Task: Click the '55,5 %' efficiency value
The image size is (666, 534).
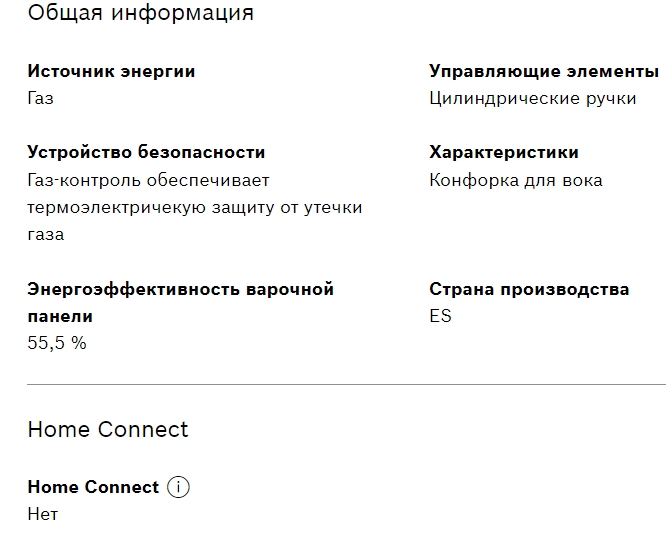Action: click(x=57, y=343)
